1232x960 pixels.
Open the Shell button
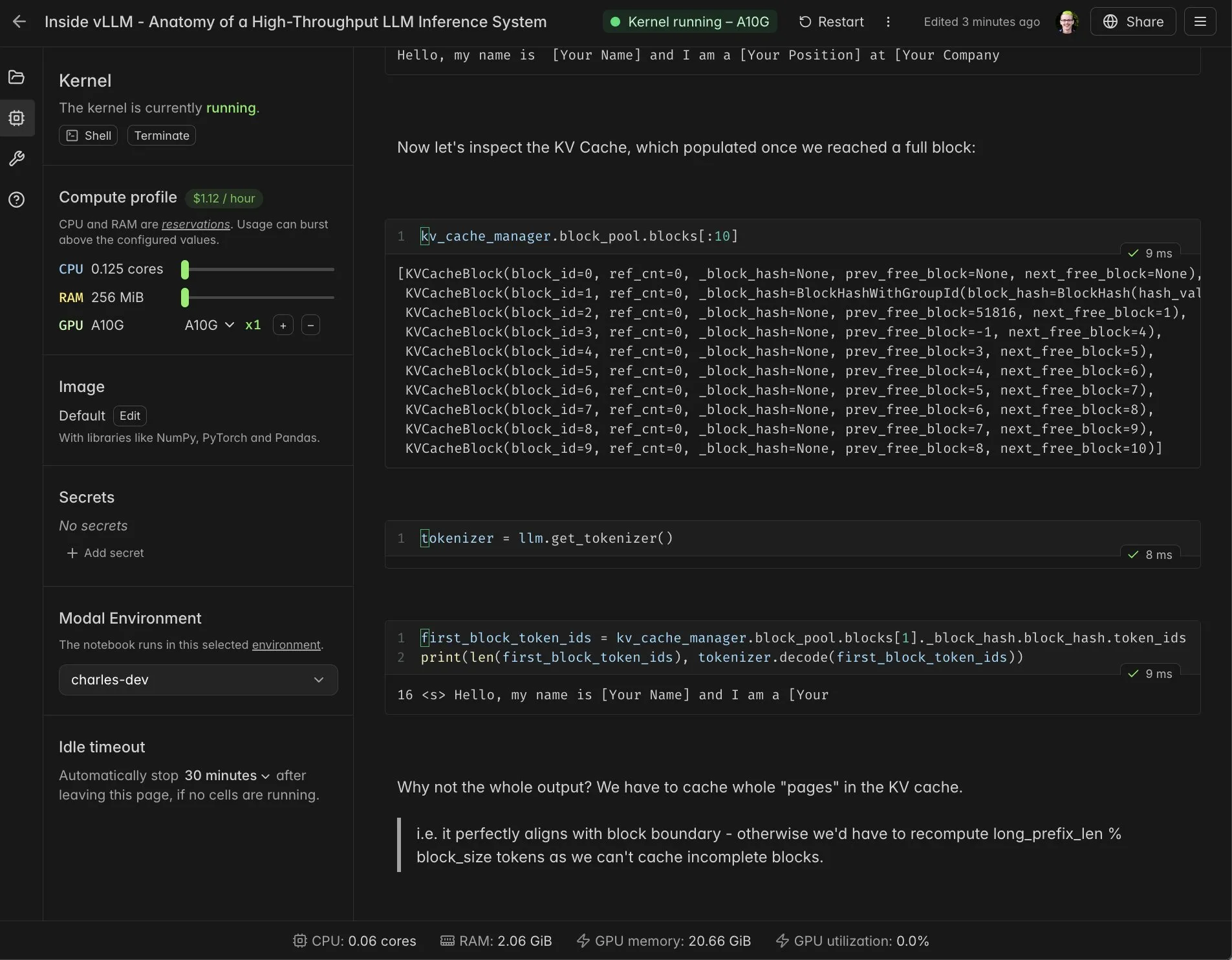(x=89, y=135)
